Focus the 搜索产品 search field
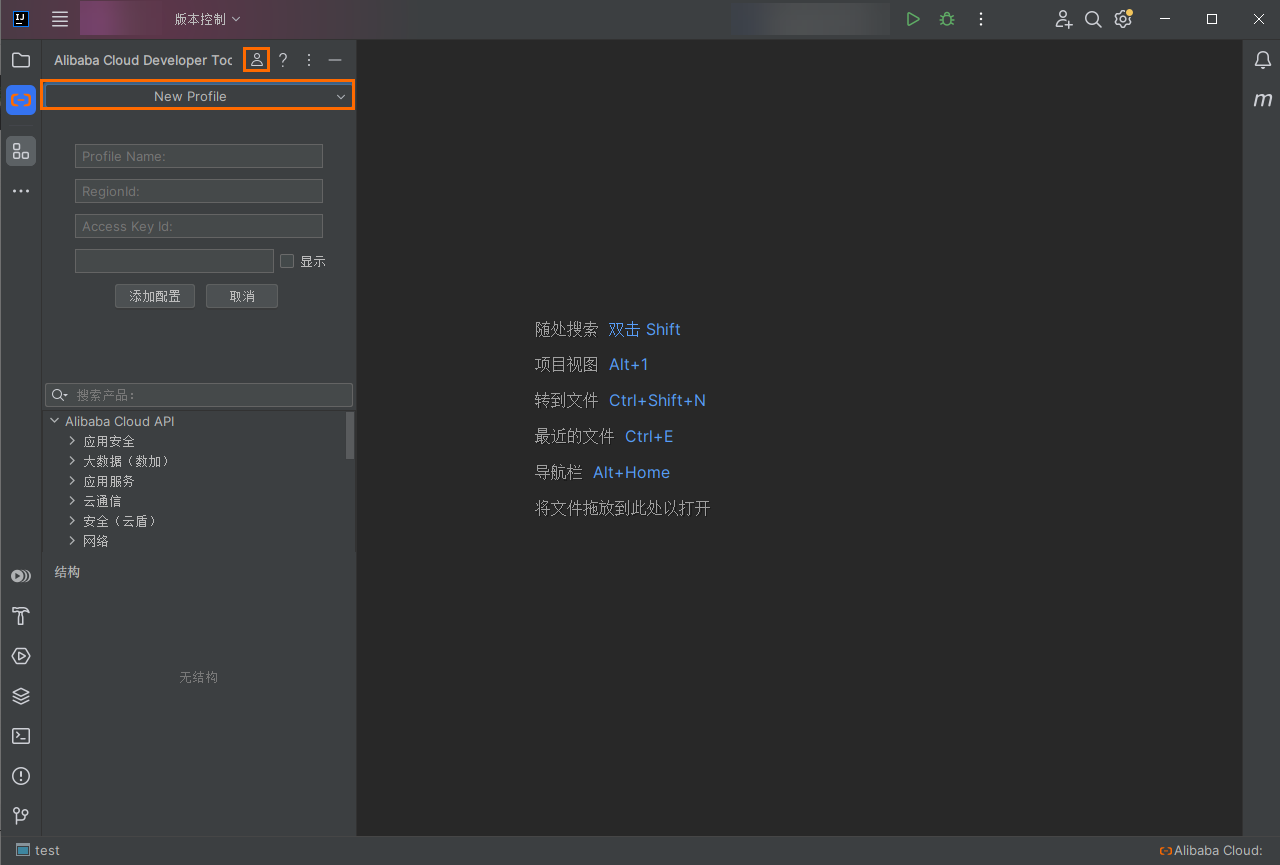The width and height of the screenshot is (1280, 865). (x=199, y=395)
